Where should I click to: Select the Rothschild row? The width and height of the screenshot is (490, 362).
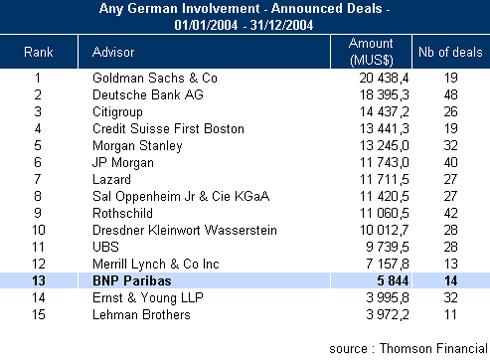[x=245, y=213]
